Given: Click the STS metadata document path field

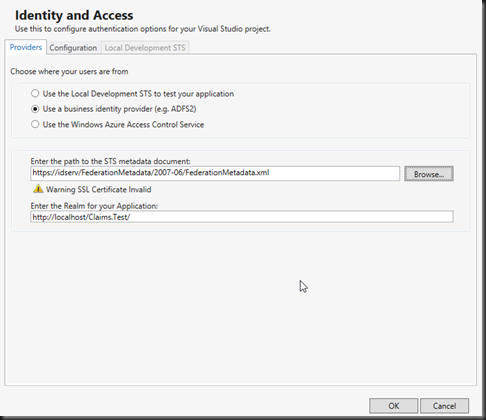Looking at the screenshot, I should (x=215, y=173).
